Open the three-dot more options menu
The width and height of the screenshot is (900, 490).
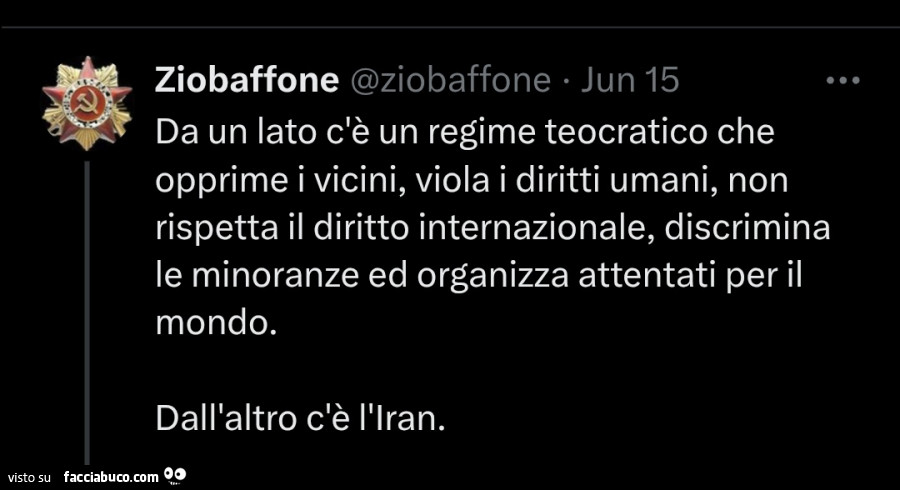click(843, 81)
